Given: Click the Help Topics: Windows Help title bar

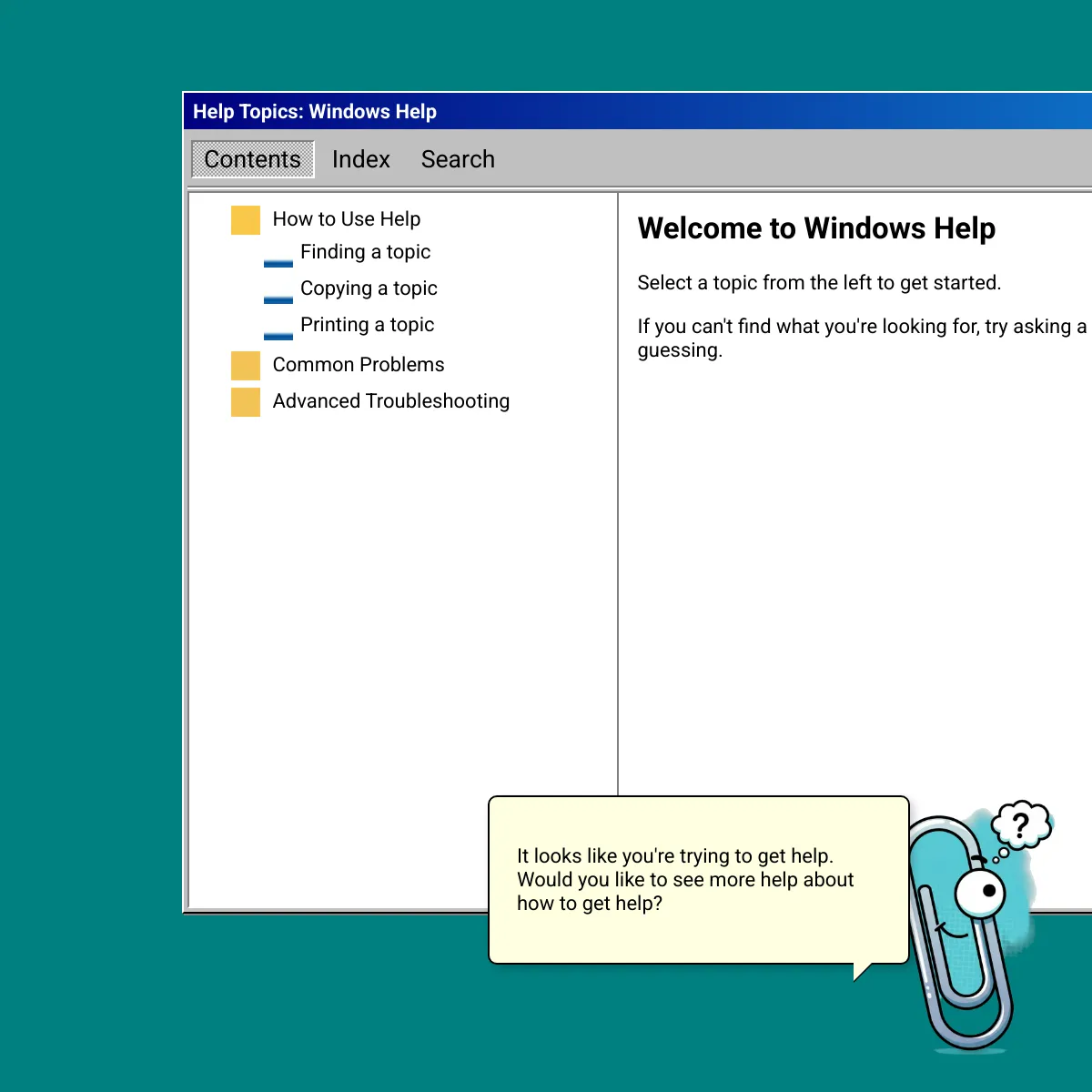Looking at the screenshot, I should [x=637, y=112].
